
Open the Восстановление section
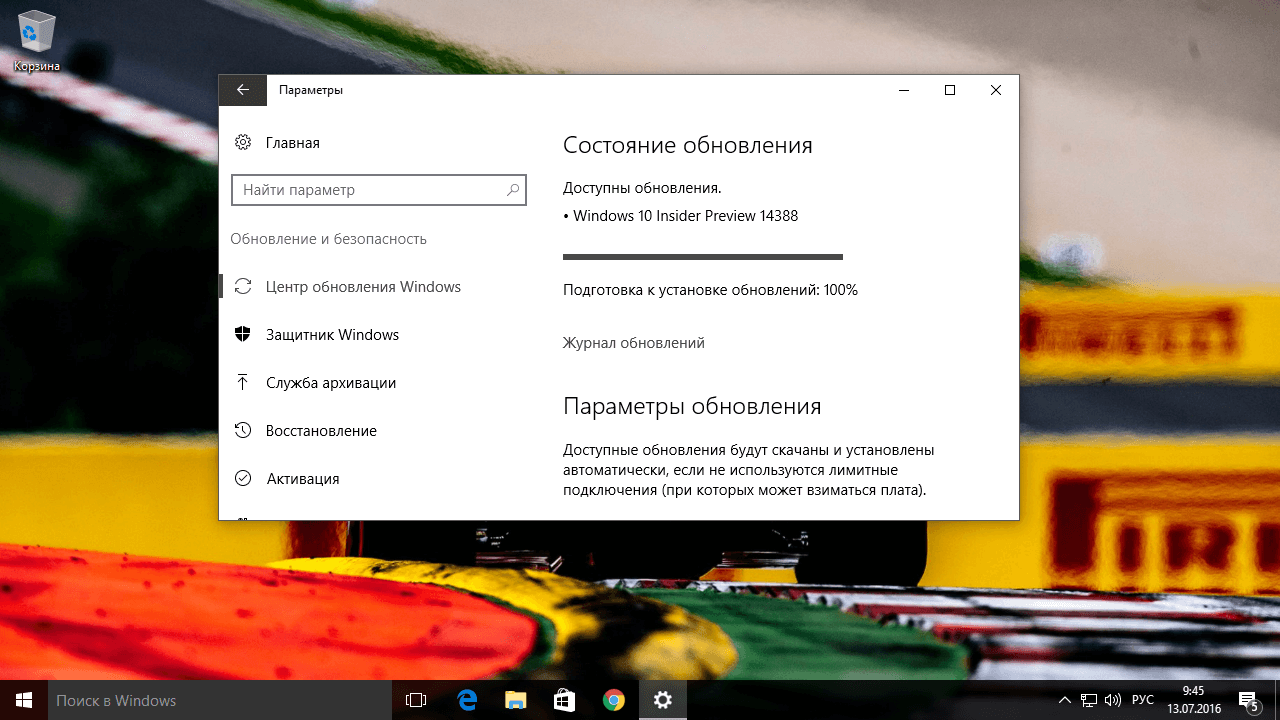[x=321, y=430]
